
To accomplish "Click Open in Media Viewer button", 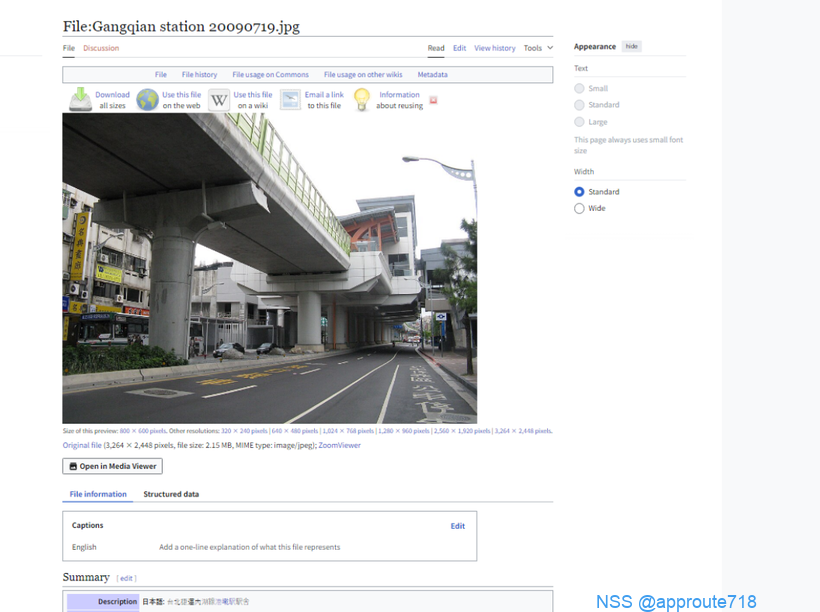I will tap(112, 466).
